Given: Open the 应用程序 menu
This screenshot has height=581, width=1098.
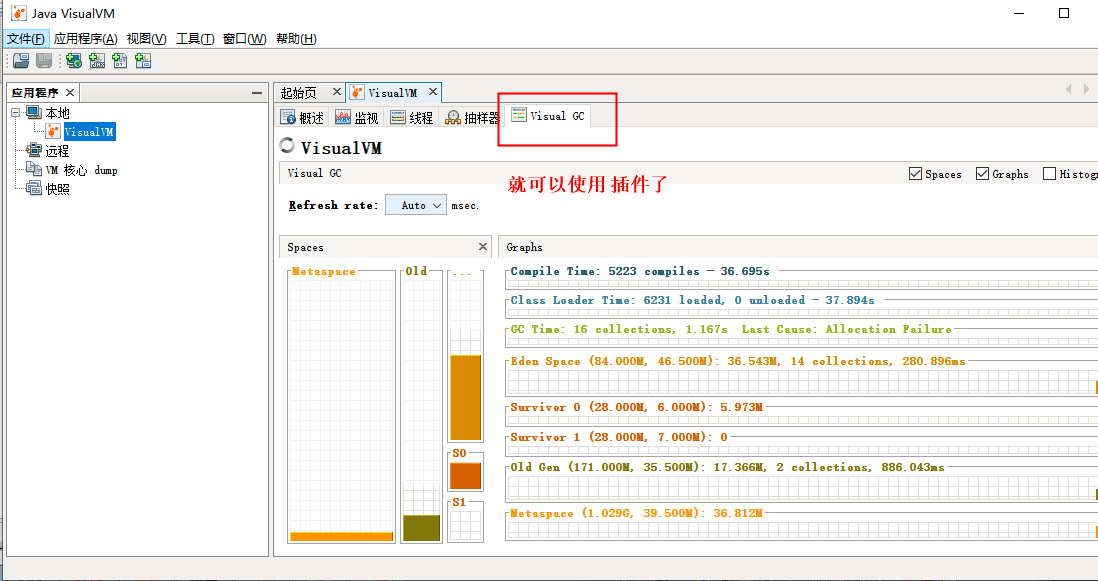Looking at the screenshot, I should point(85,38).
